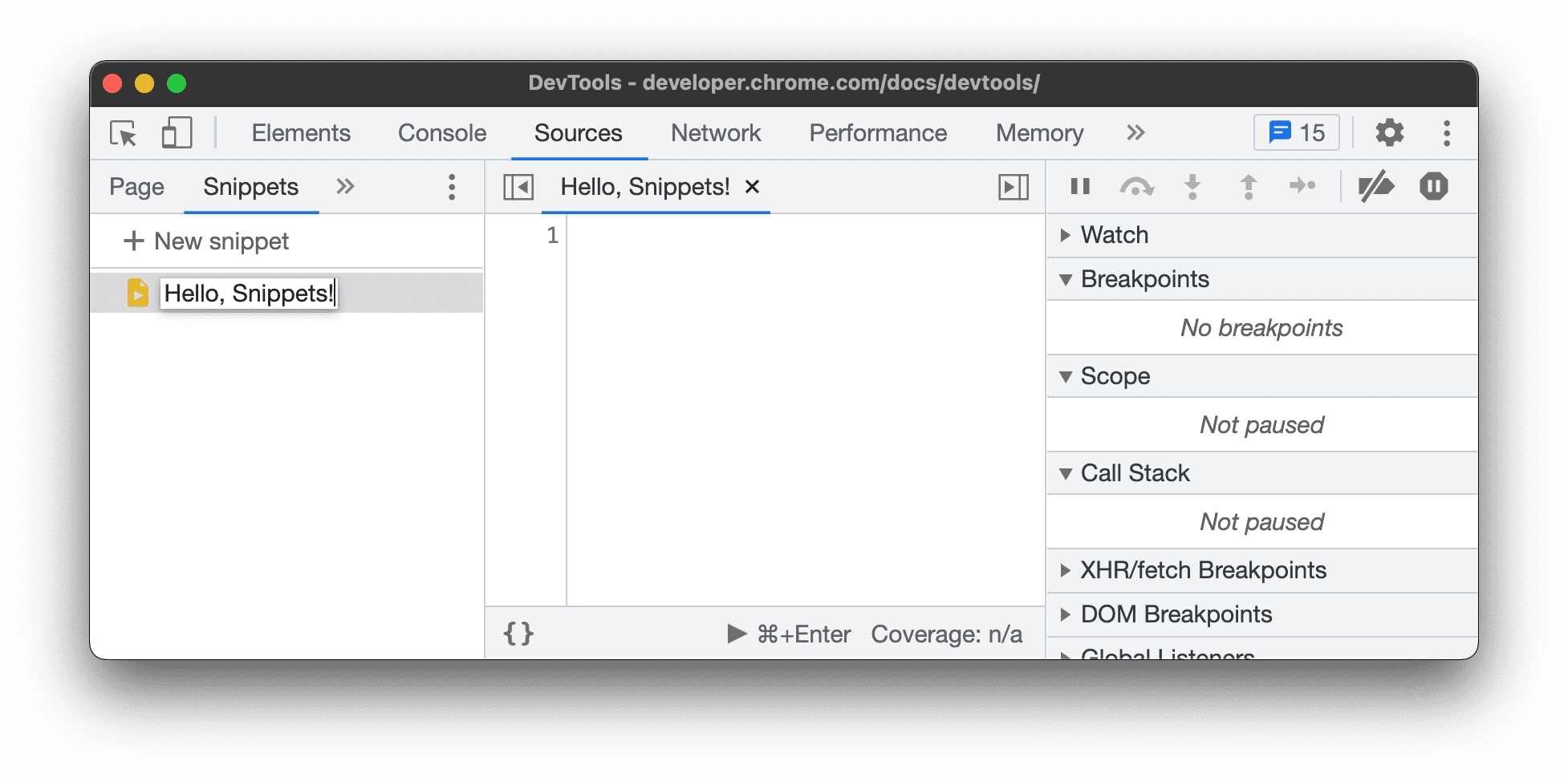Screen dimensions: 1568x778
Task: Expand the Watch section
Action: coord(1066,235)
